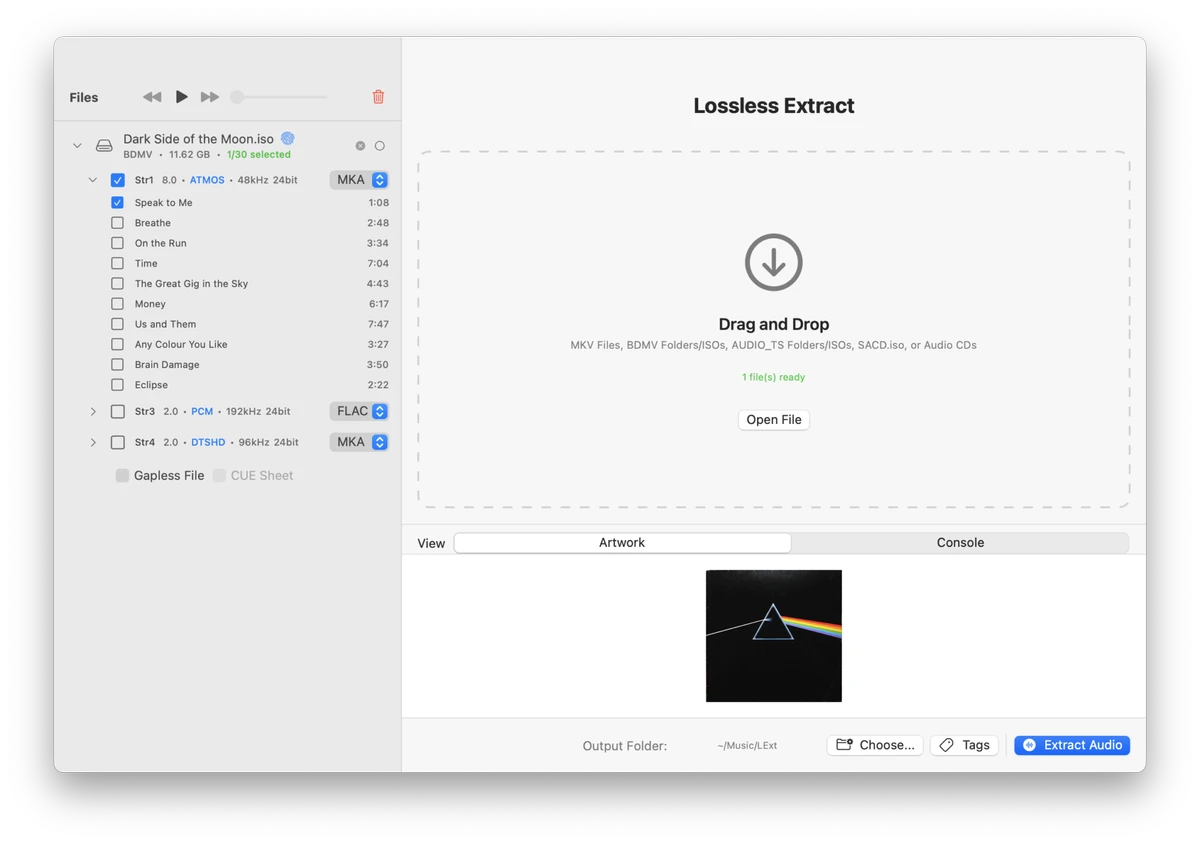The height and width of the screenshot is (844, 1200).
Task: Open the Tags editor button
Action: (x=965, y=745)
